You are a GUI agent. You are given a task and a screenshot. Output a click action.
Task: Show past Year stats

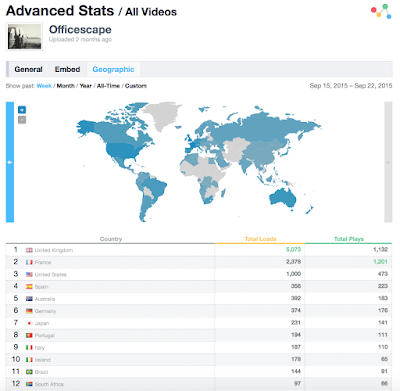[x=86, y=86]
